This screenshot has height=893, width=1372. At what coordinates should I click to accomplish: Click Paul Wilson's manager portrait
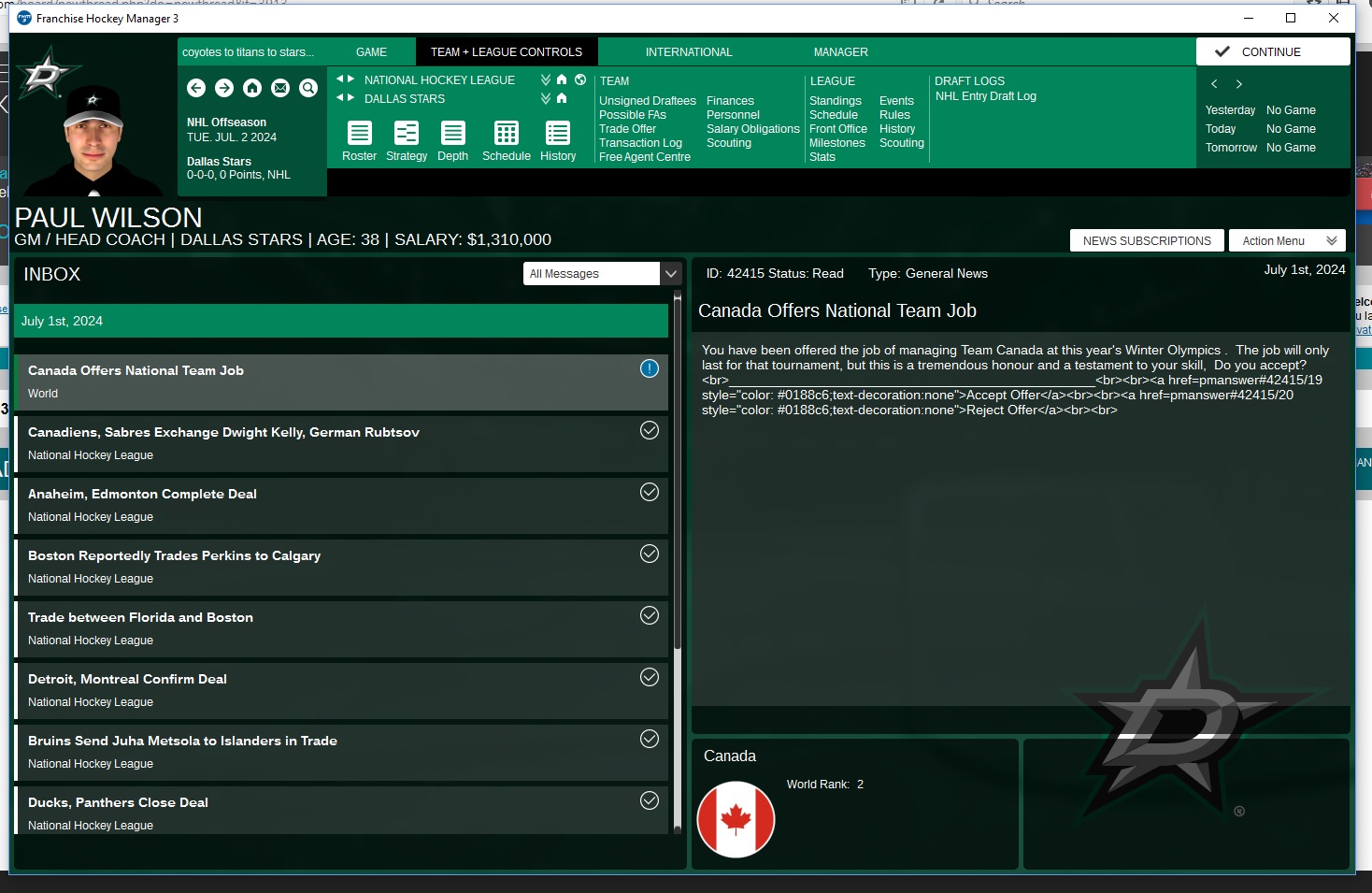93,140
